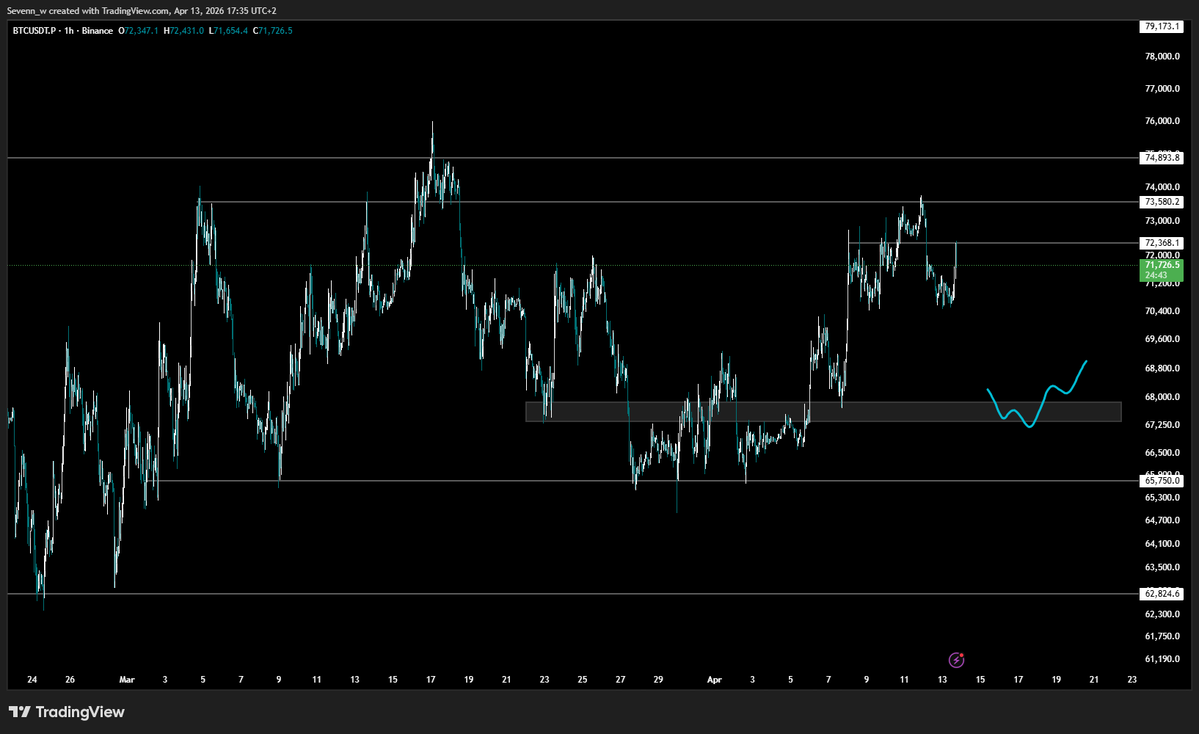Click the BTCUSDT.P symbol title
Image resolution: width=1199 pixels, height=734 pixels.
click(35, 31)
